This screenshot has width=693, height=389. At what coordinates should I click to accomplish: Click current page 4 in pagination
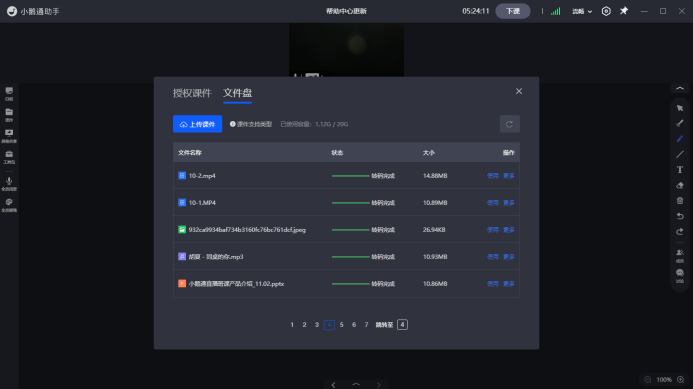[x=329, y=325]
